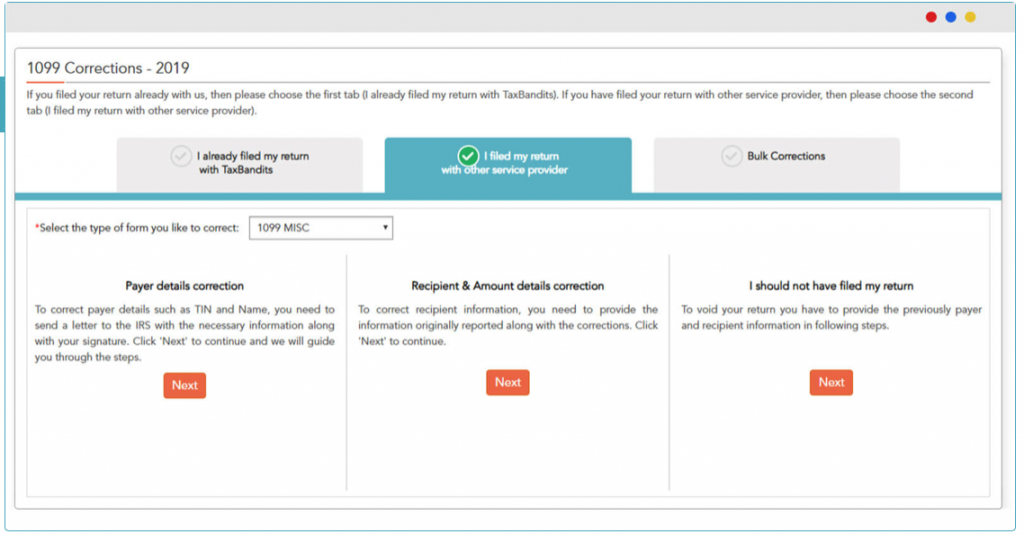Open the Bulk Corrections tab

[x=776, y=164]
